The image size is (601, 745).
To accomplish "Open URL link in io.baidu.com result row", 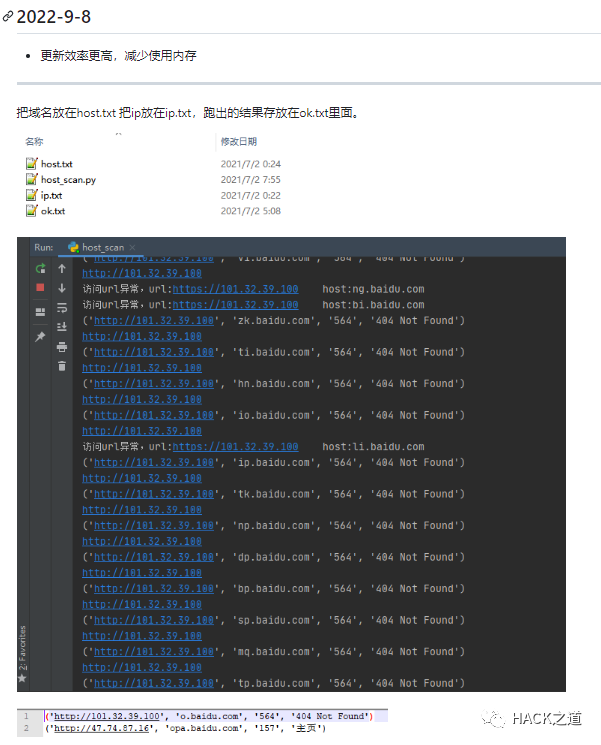I will coord(154,415).
